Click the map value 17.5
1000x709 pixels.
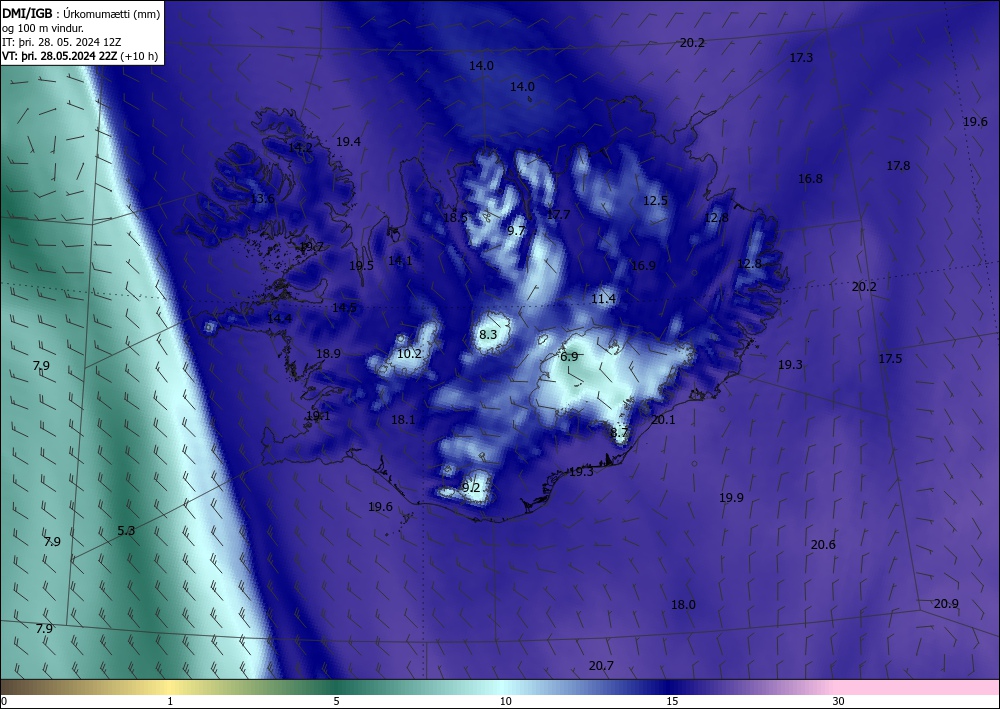pos(890,358)
